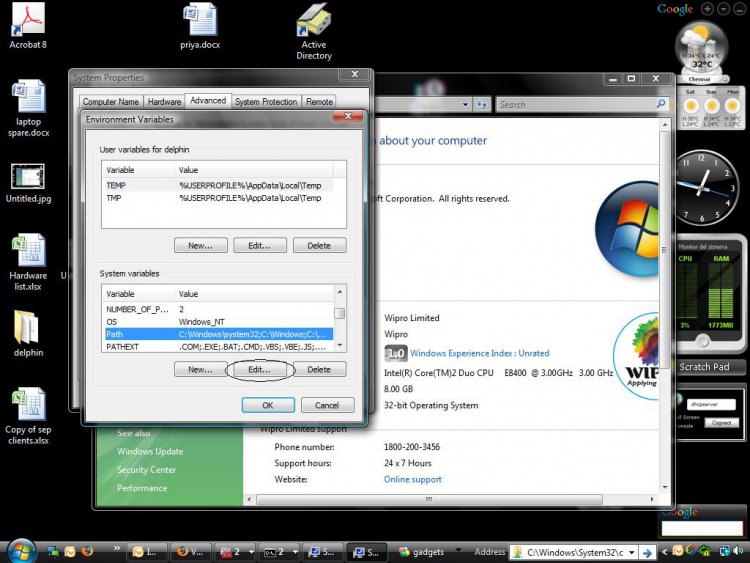This screenshot has height=563, width=750.
Task: Click the Windows Start orb
Action: coord(21,551)
